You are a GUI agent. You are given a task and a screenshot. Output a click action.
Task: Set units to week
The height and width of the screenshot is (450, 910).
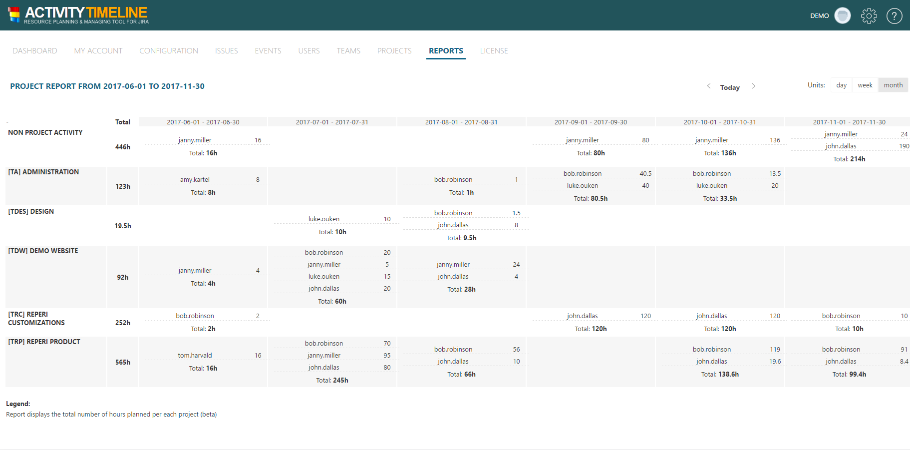tap(864, 85)
